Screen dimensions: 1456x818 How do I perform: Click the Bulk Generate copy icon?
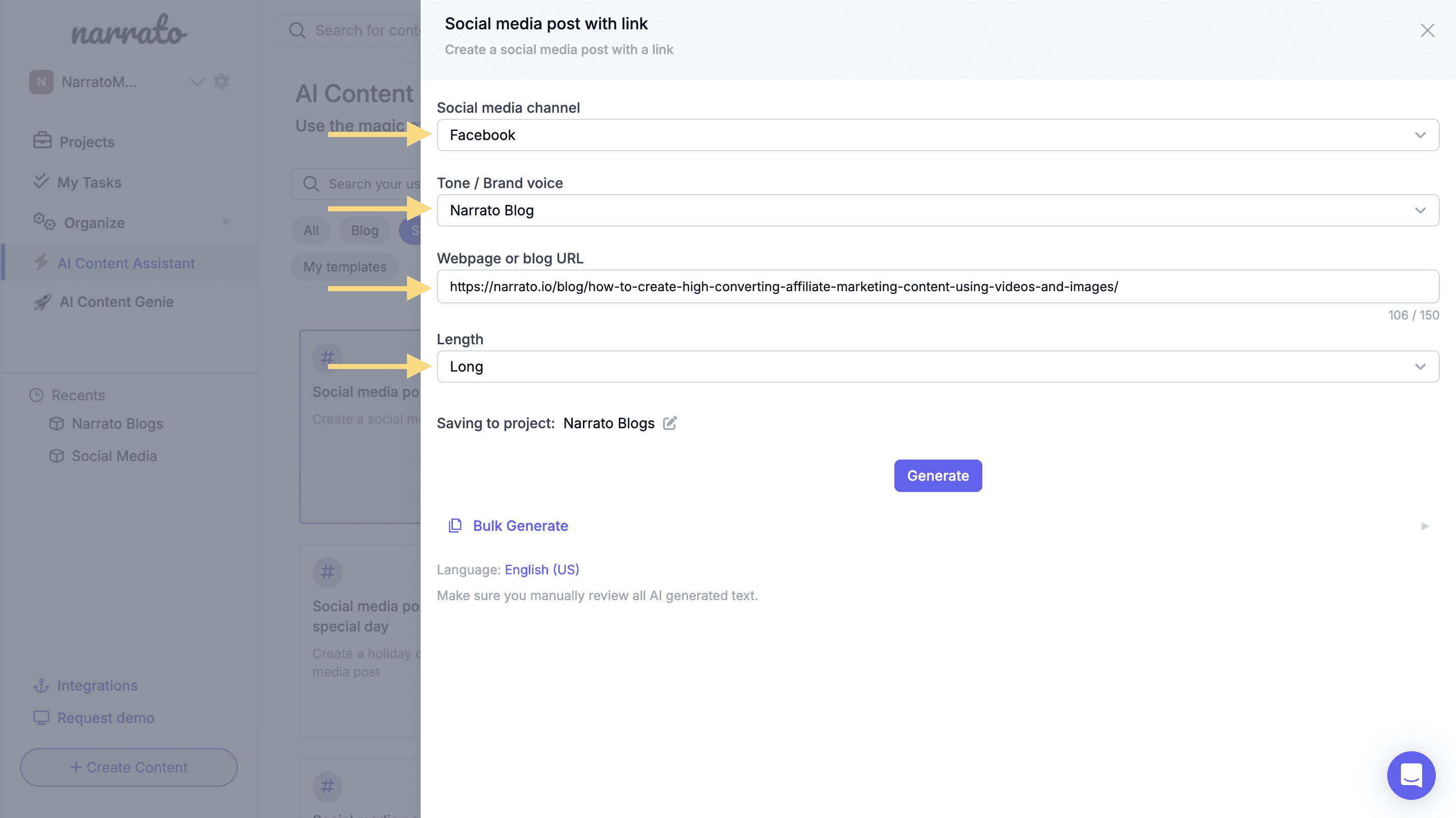(455, 526)
